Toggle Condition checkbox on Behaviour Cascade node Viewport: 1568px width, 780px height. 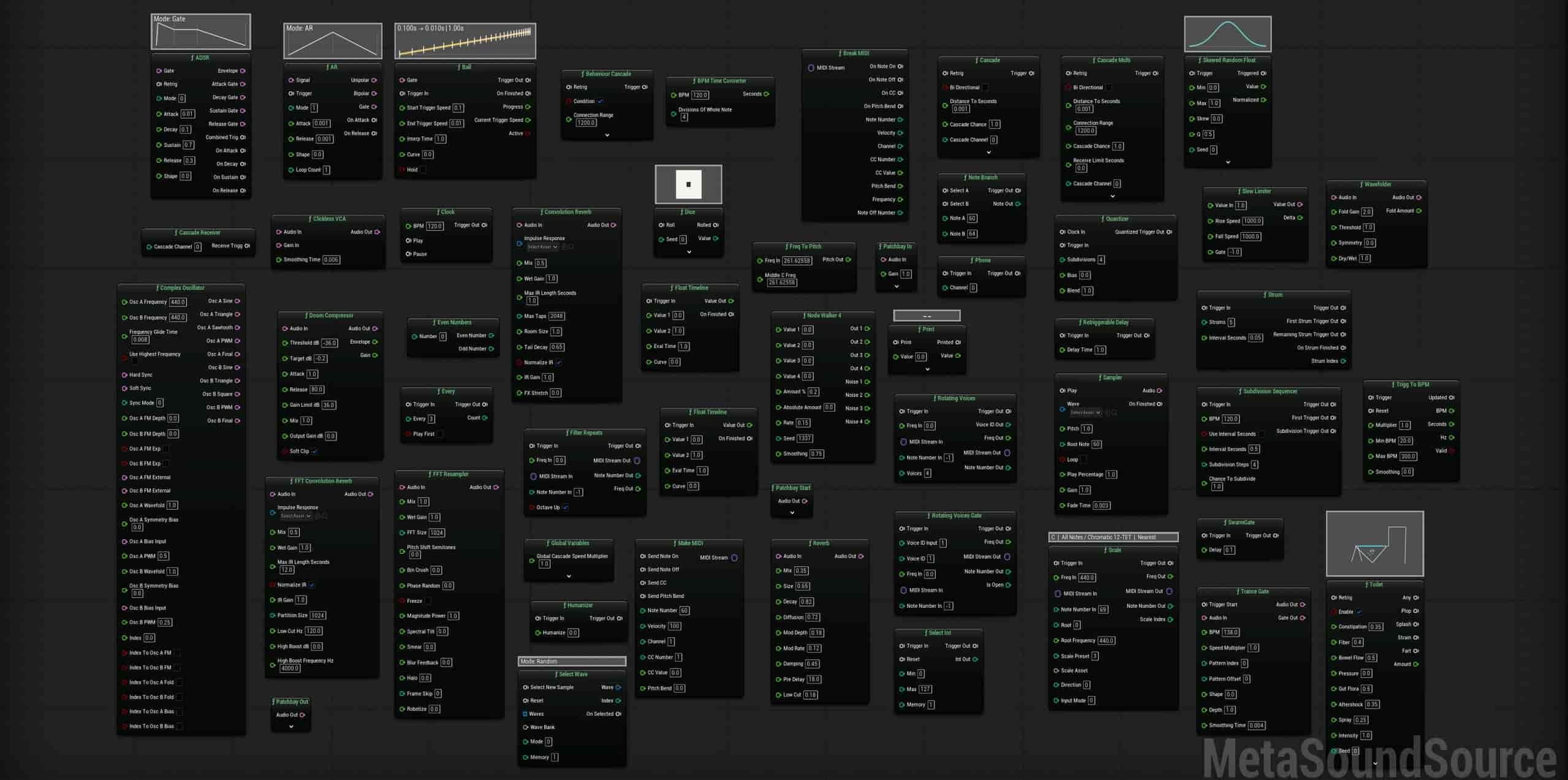pos(600,102)
